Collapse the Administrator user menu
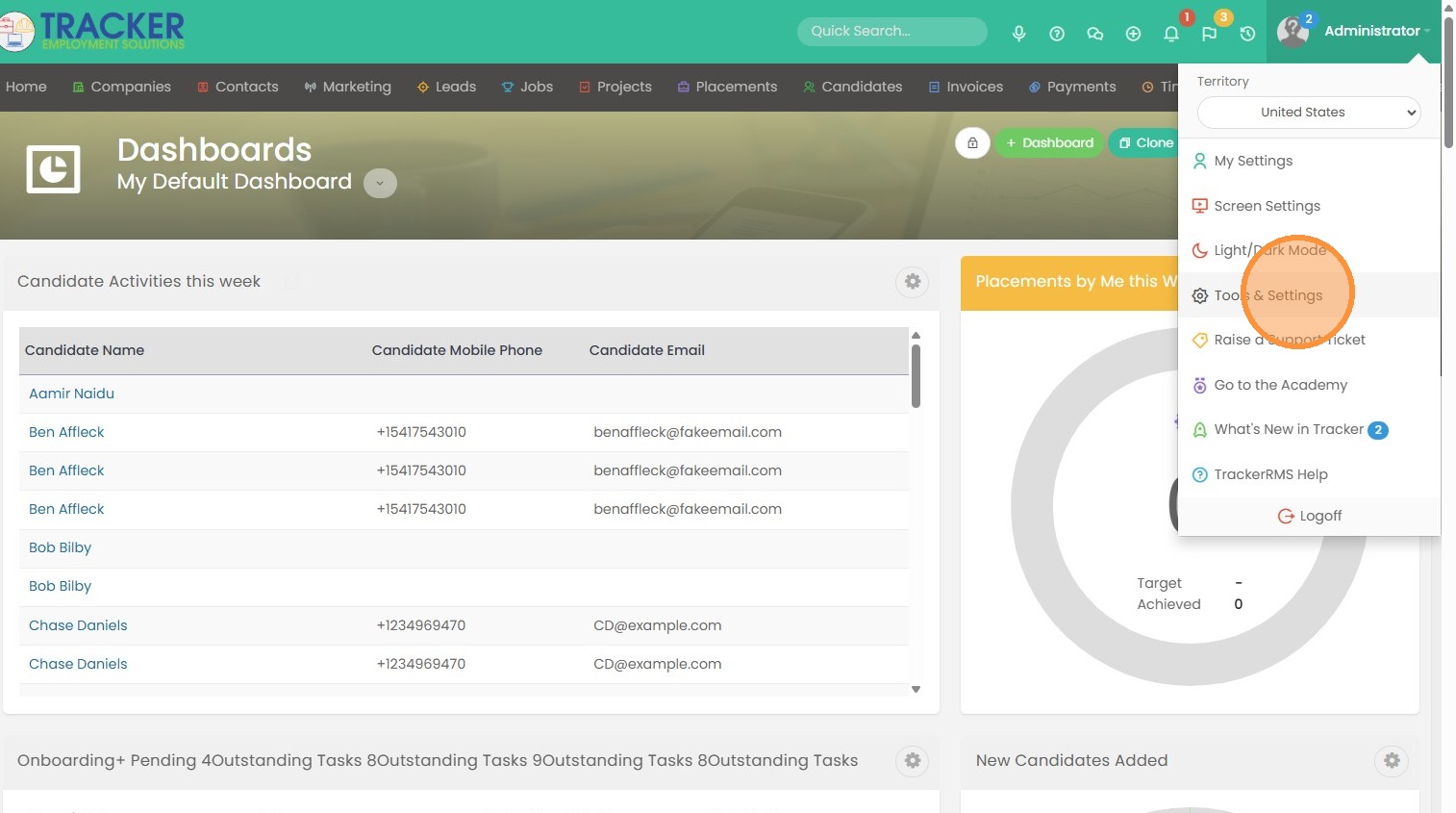The image size is (1456, 813). (1375, 31)
